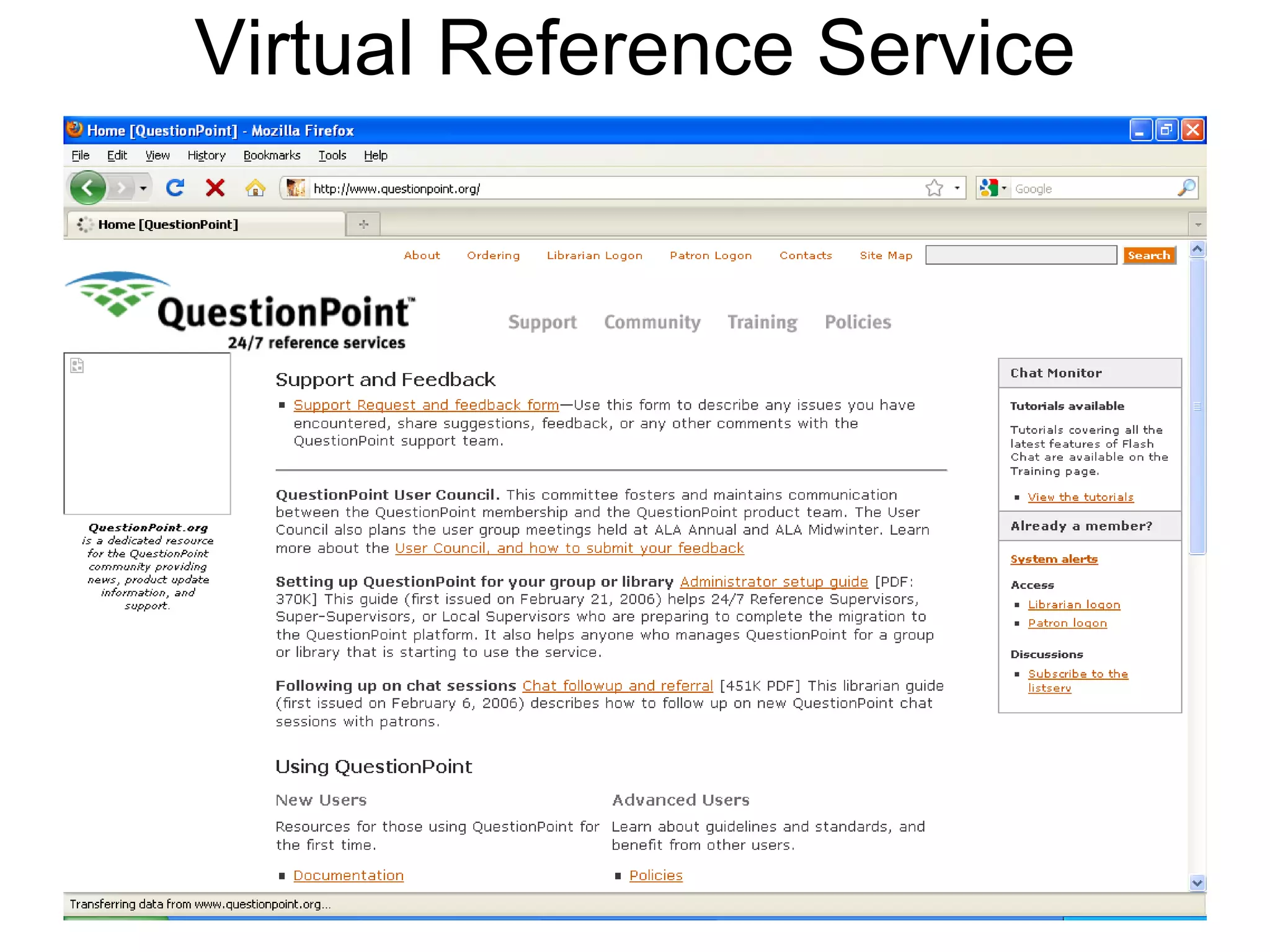This screenshot has height=952, width=1270.
Task: Open the System alerts link
Action: [x=1054, y=559]
